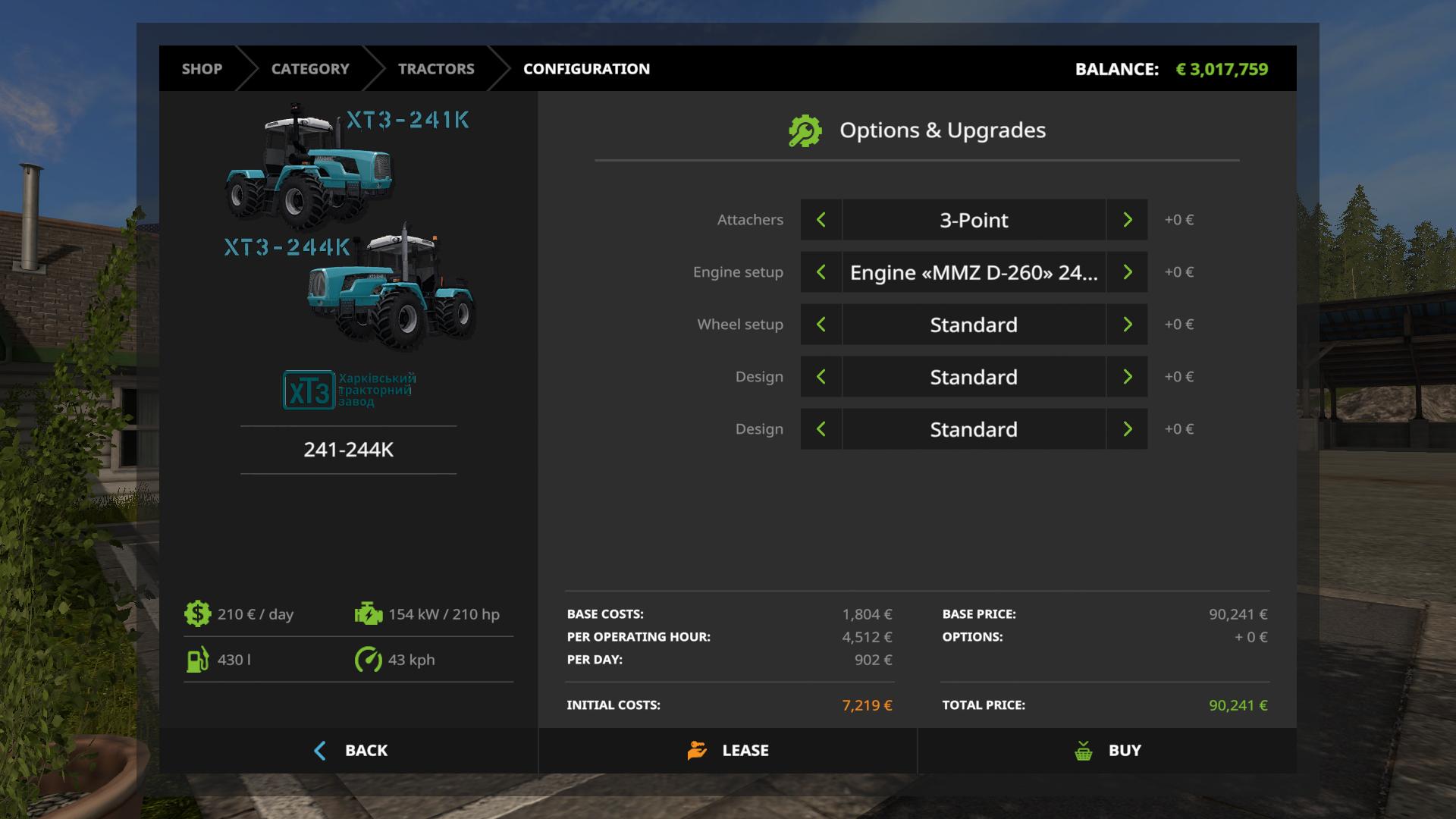Viewport: 1456px width, 819px height.
Task: Go to previous first Design option
Action: click(821, 377)
